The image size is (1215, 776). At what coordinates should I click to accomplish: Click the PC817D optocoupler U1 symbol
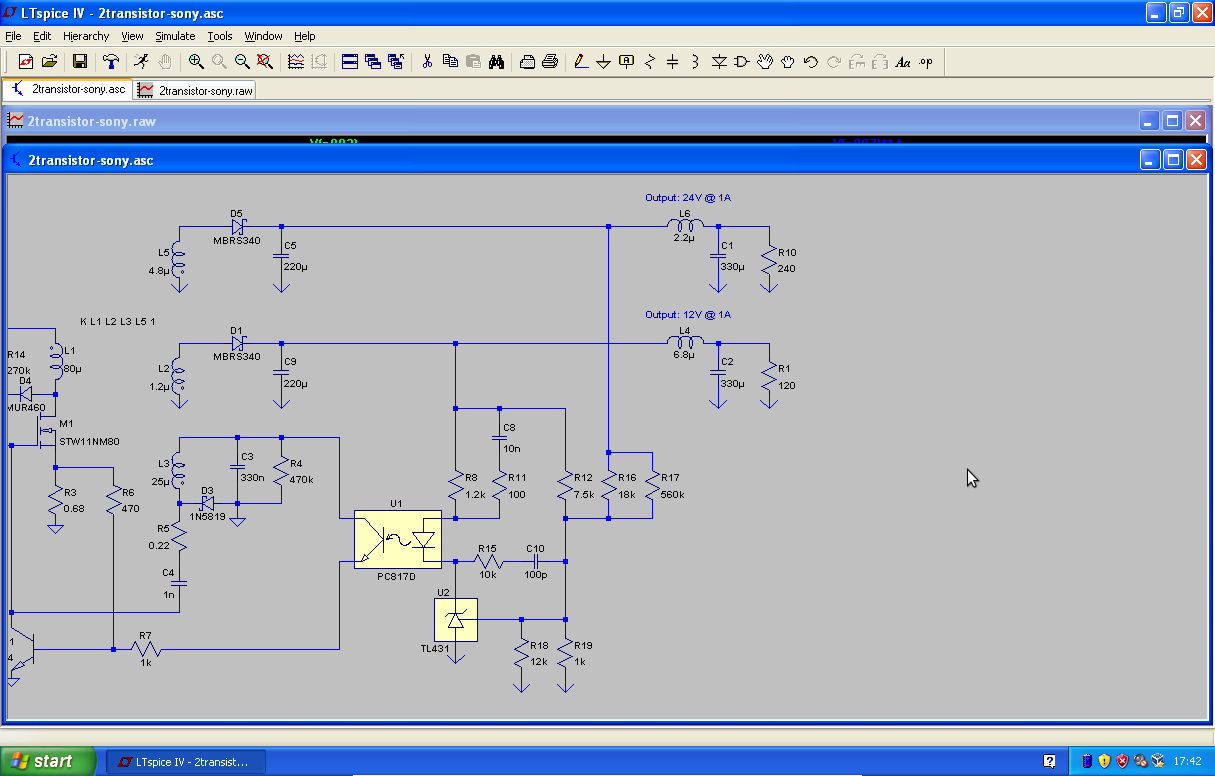[x=397, y=540]
